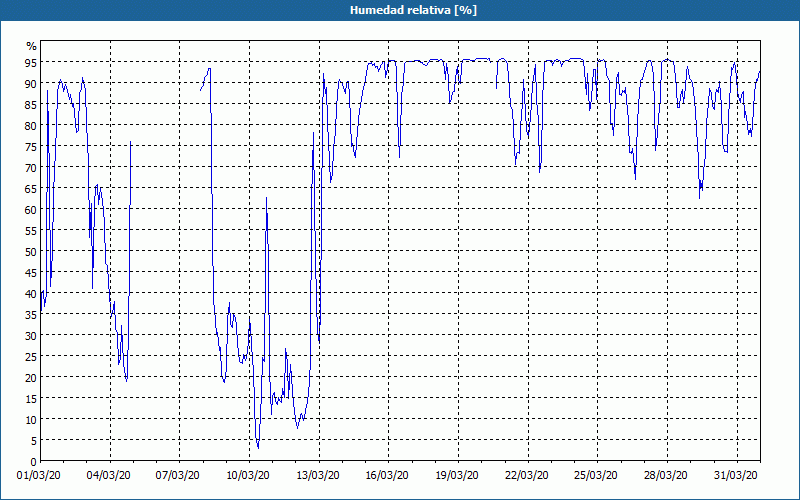
Task: Click the Y-axis value '70'
Action: click(31, 168)
